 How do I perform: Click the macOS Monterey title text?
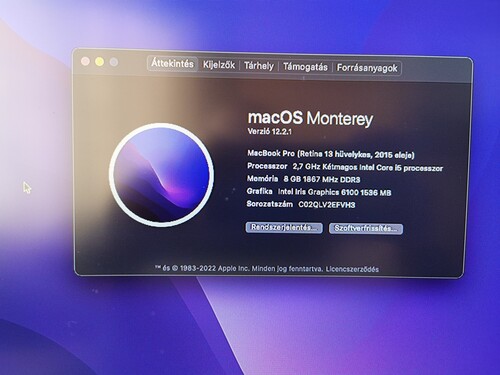click(x=310, y=118)
